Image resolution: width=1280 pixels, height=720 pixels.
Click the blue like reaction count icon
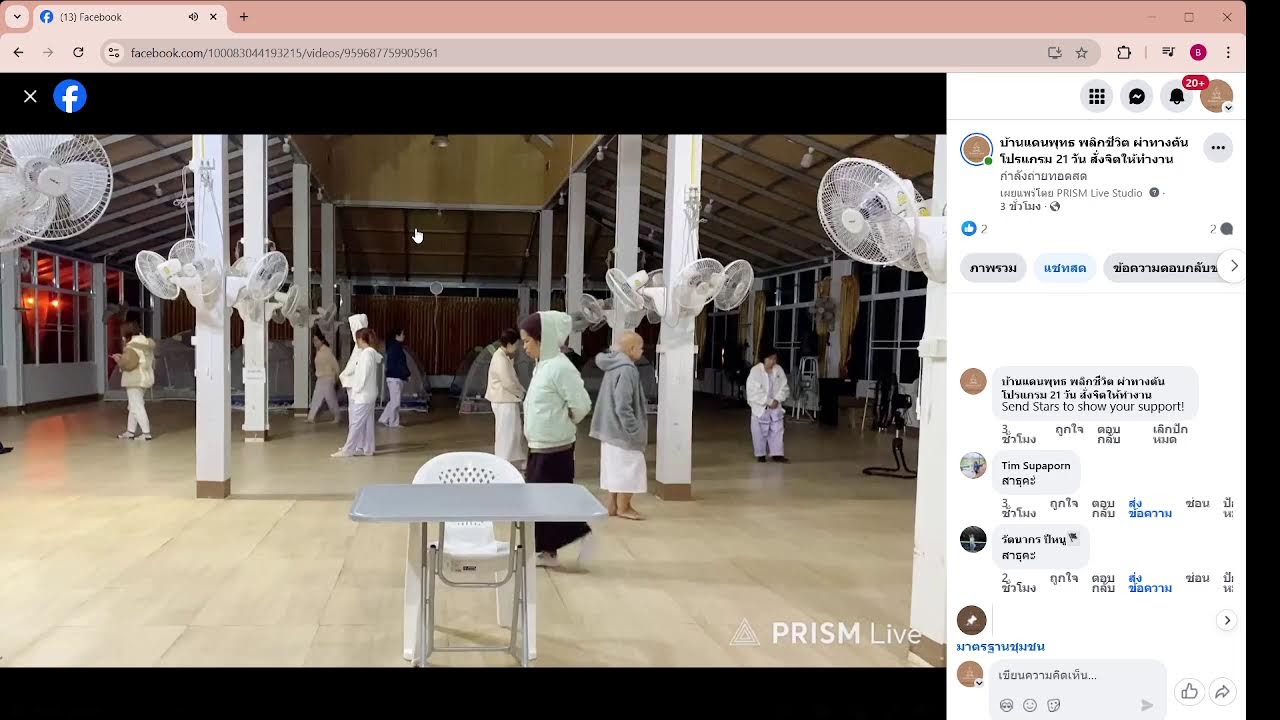pos(968,229)
